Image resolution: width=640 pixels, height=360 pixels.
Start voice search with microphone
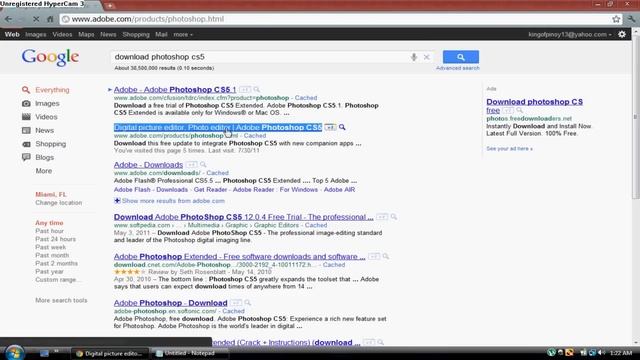pos(413,57)
